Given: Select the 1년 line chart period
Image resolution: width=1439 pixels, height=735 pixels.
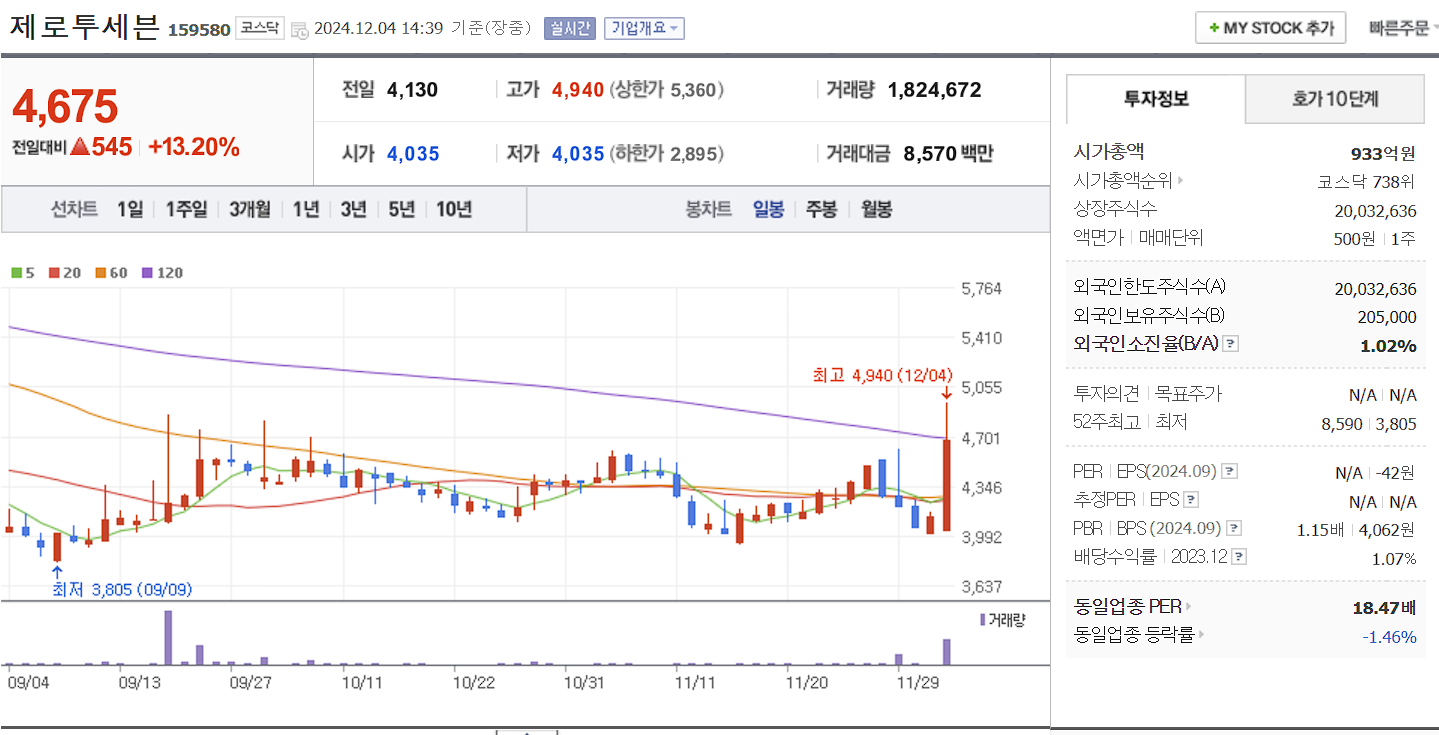Looking at the screenshot, I should 306,210.
